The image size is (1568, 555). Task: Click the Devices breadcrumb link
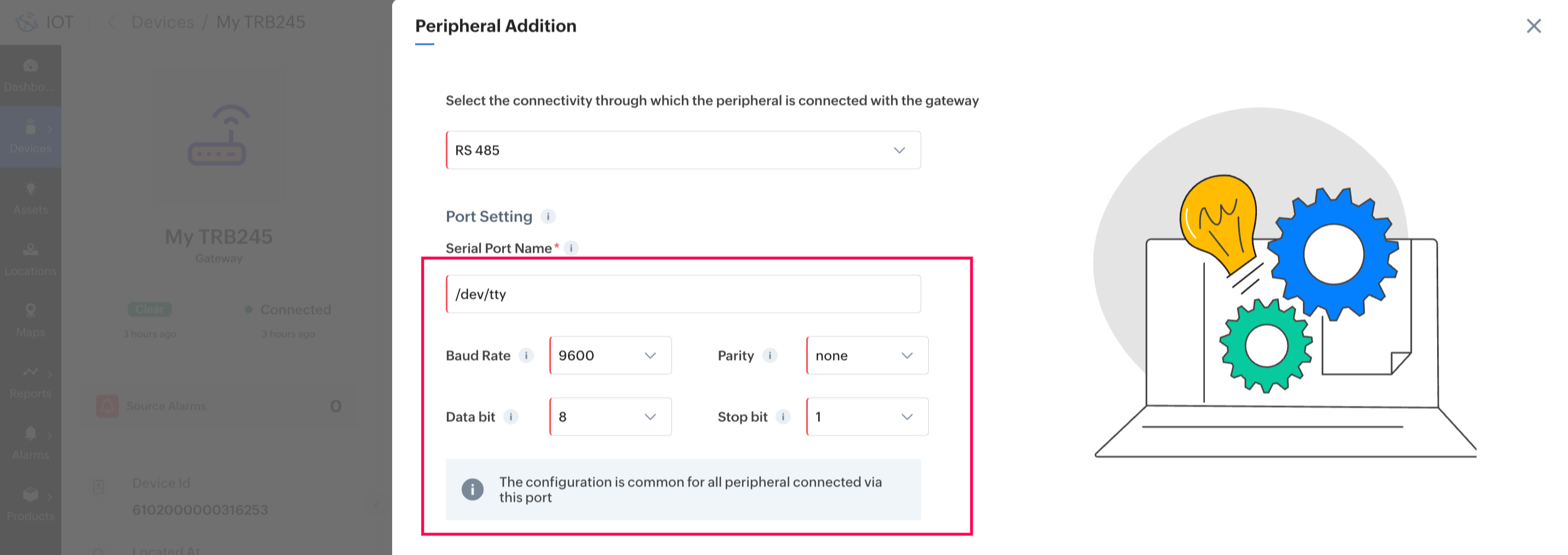coord(163,22)
